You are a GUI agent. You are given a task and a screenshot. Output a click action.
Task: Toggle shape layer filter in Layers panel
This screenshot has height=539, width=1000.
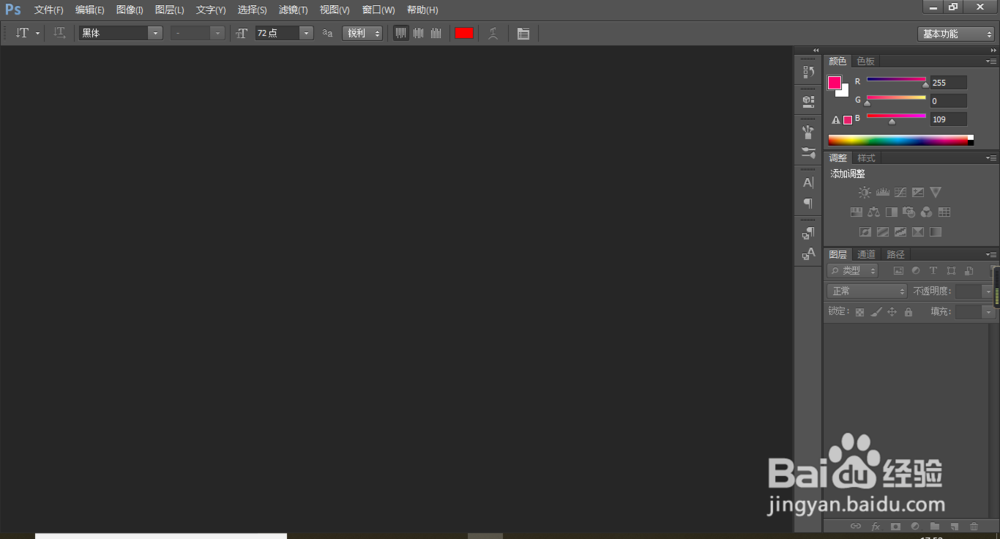click(951, 270)
